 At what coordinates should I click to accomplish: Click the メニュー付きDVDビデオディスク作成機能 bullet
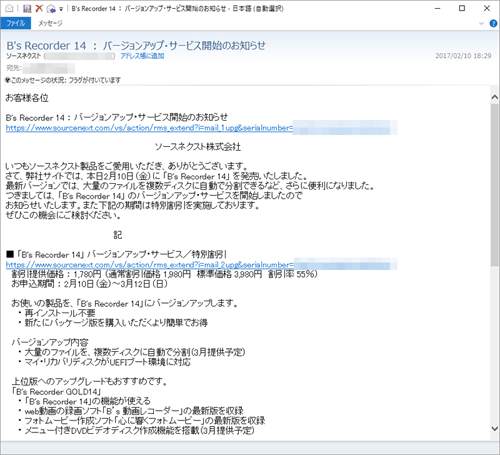point(136,431)
